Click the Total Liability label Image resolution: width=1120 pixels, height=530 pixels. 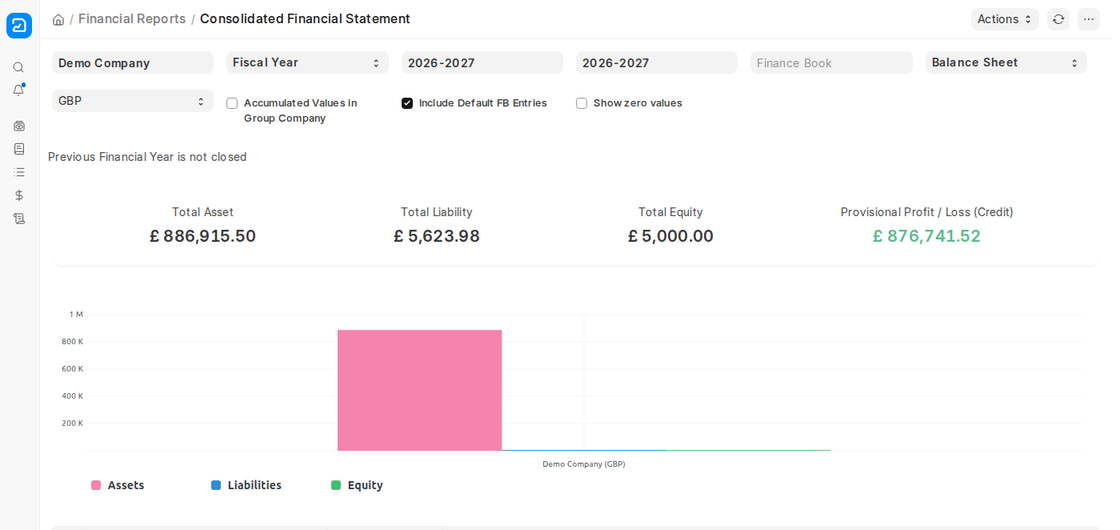click(x=436, y=212)
